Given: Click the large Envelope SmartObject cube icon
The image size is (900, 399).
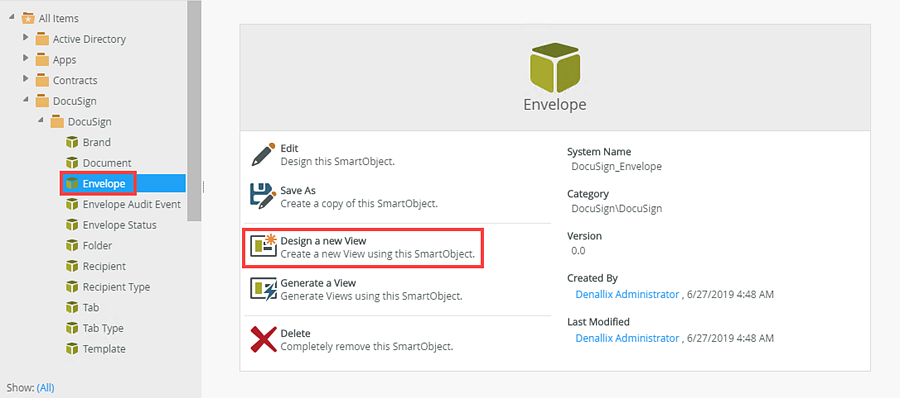Looking at the screenshot, I should click(x=554, y=67).
